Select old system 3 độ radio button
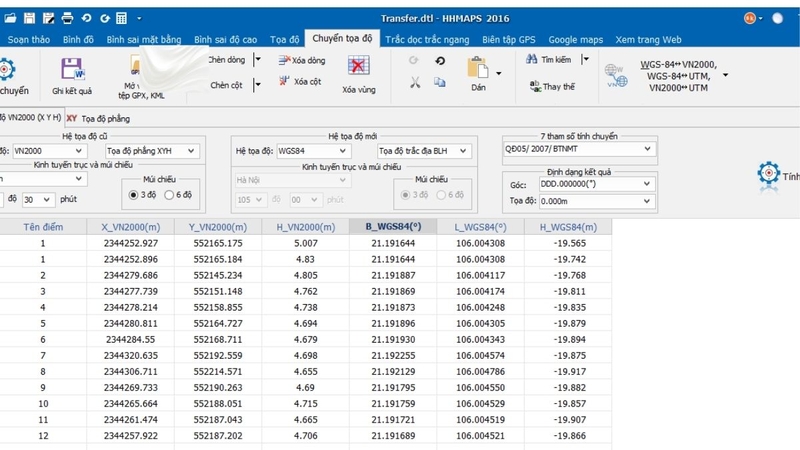 coord(134,195)
